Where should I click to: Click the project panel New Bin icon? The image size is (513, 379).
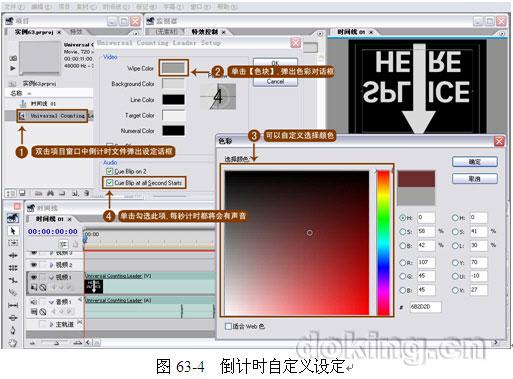(62, 193)
